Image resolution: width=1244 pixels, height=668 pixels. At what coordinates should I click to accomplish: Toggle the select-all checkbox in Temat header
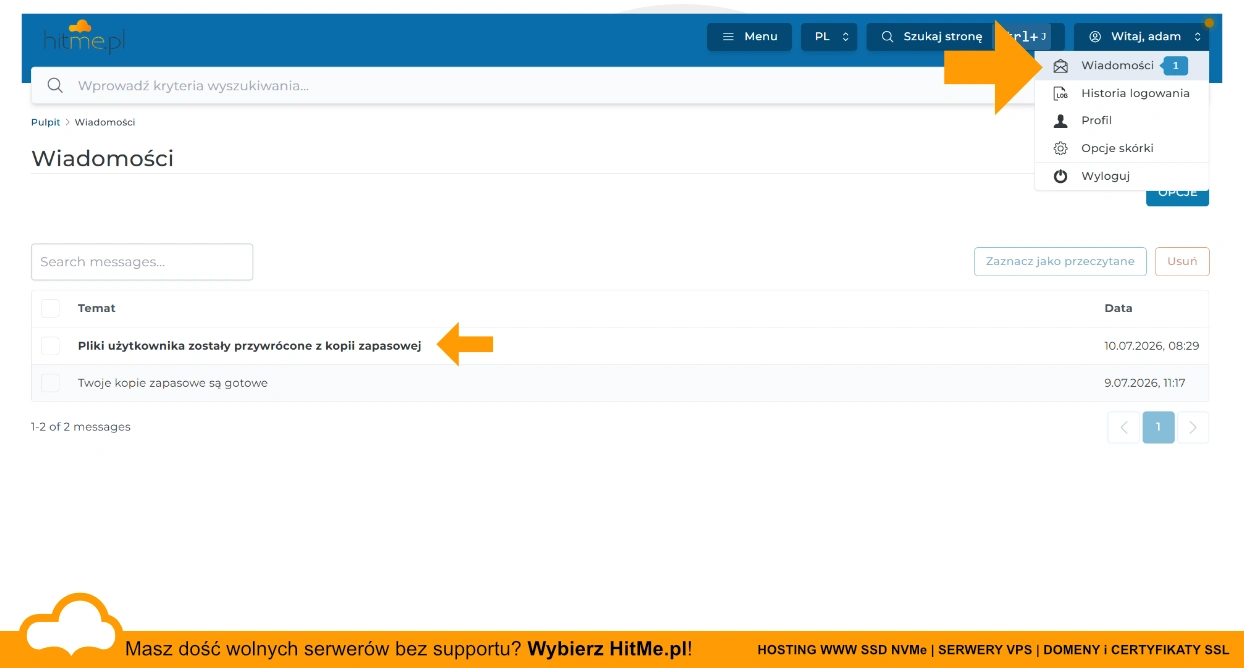coord(50,308)
